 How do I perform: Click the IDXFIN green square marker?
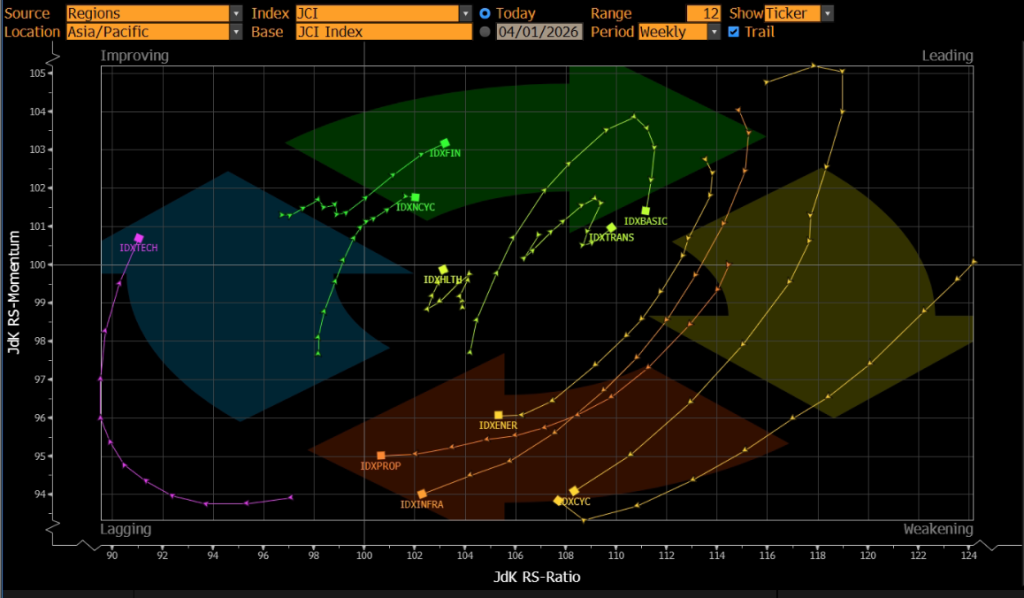tap(445, 143)
